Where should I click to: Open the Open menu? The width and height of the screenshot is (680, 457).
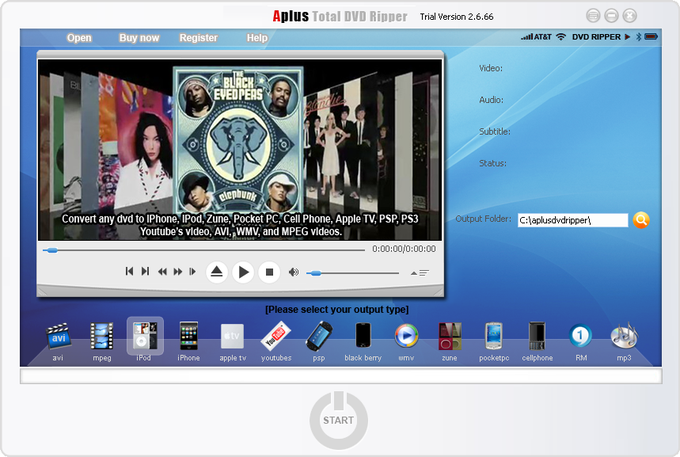[x=79, y=38]
